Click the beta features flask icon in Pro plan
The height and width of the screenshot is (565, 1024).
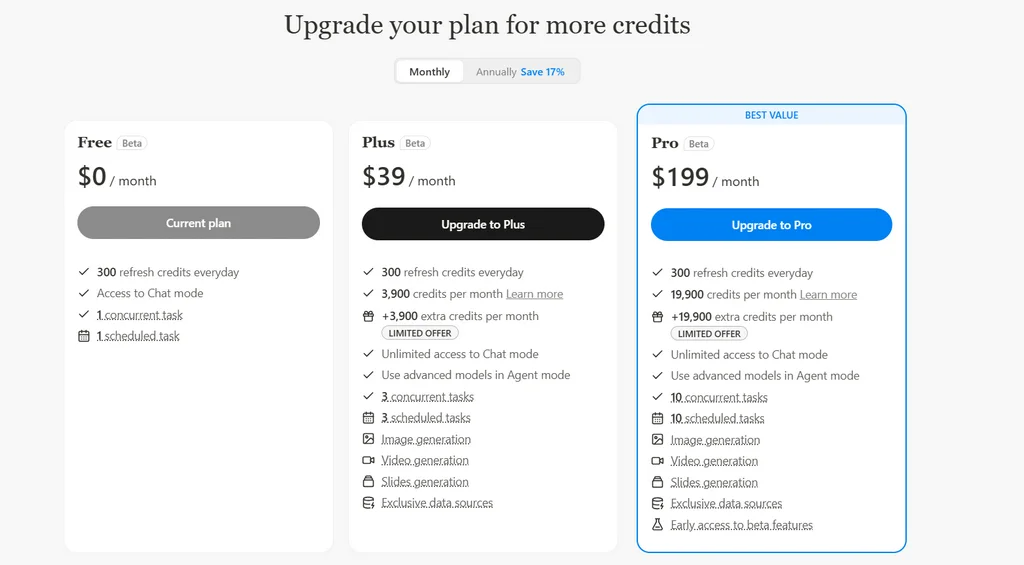point(658,525)
